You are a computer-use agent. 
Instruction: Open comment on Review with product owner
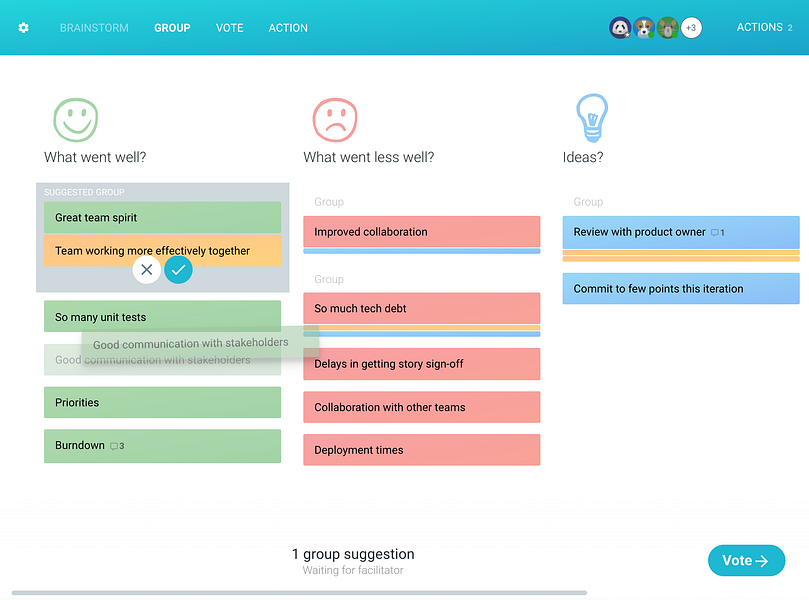pos(718,233)
